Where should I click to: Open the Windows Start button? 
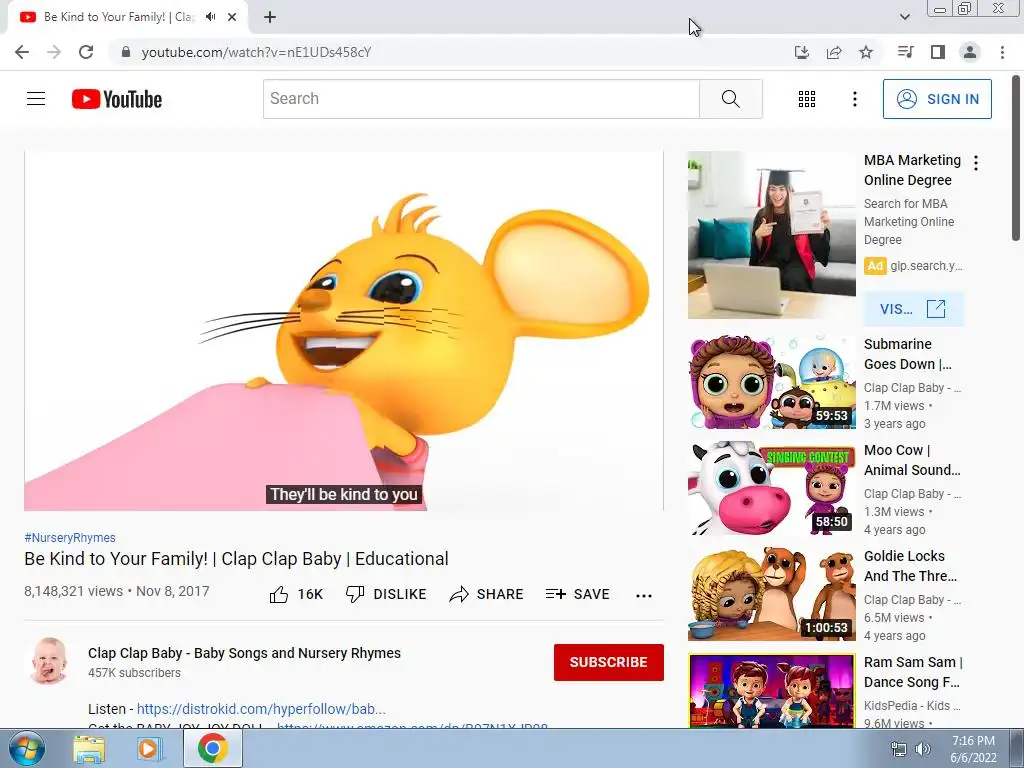pos(27,748)
